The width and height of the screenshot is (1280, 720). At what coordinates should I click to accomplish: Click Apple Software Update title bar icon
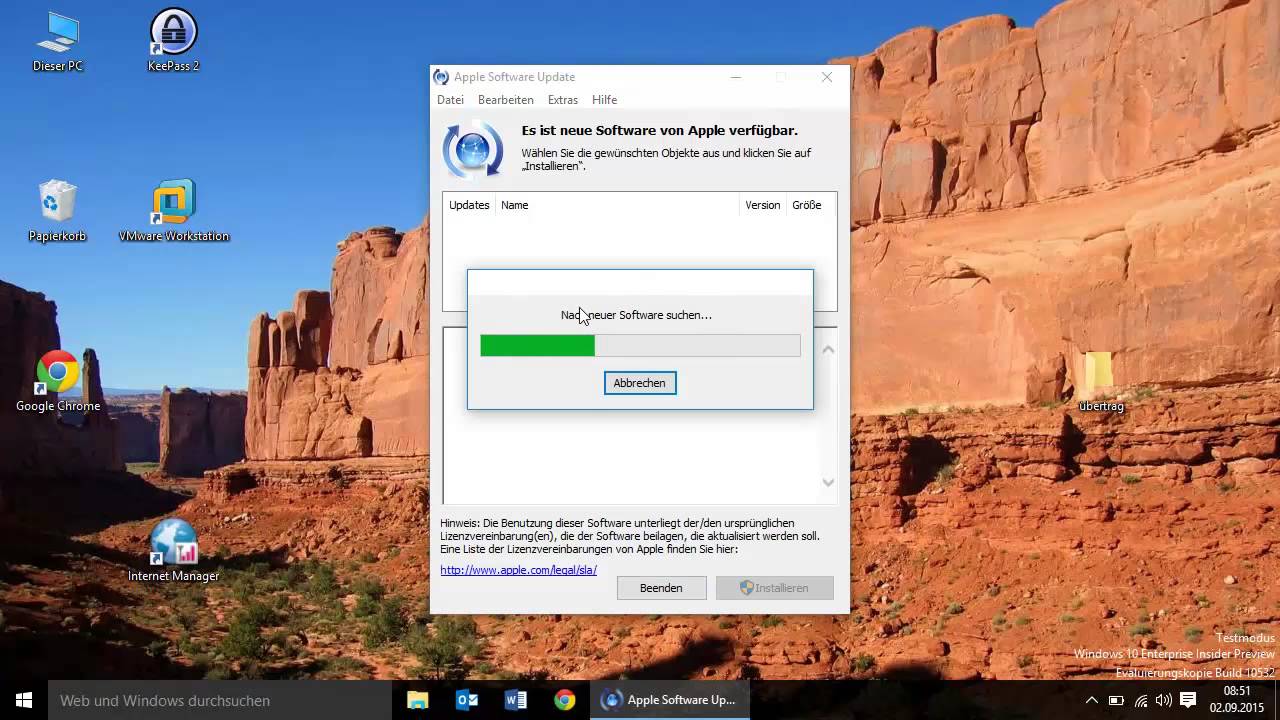coord(441,77)
